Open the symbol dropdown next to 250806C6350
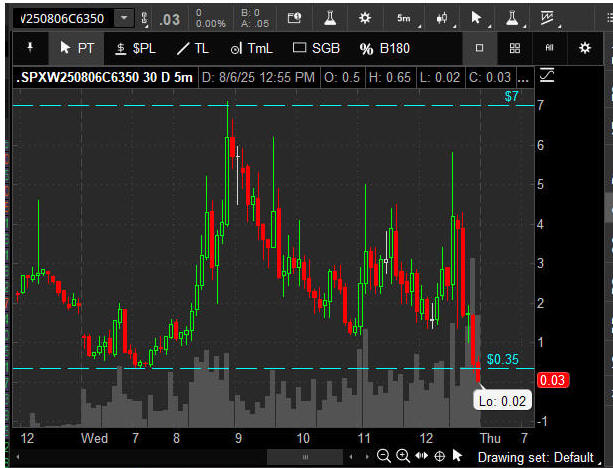 point(123,18)
